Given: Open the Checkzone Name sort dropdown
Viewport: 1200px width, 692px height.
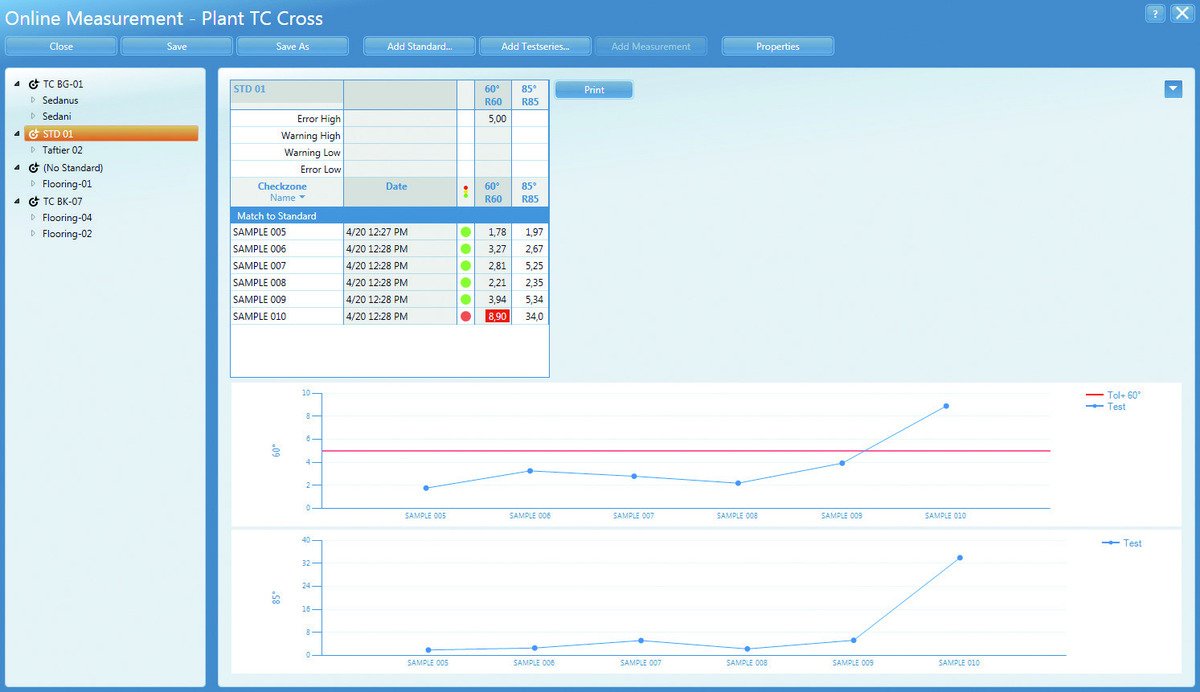Looking at the screenshot, I should (302, 198).
